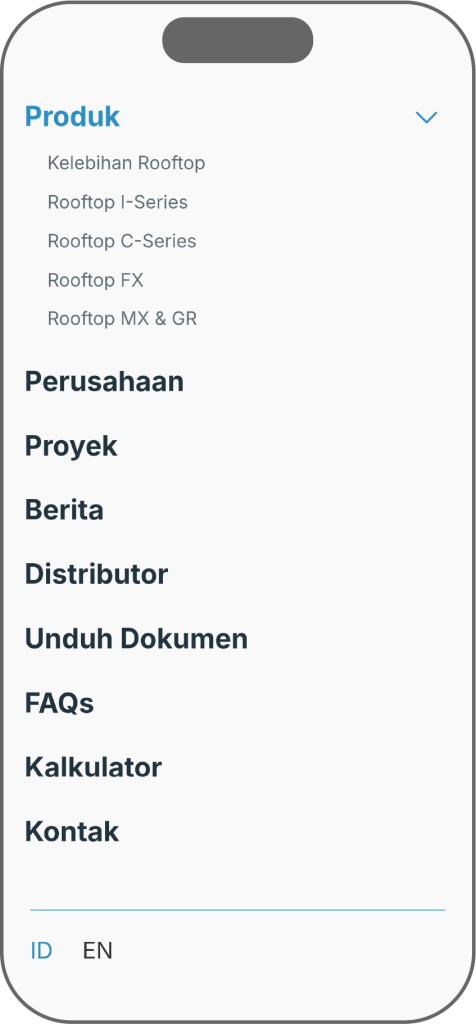The width and height of the screenshot is (476, 1024).
Task: Launch the Kalkulator page
Action: point(93,767)
